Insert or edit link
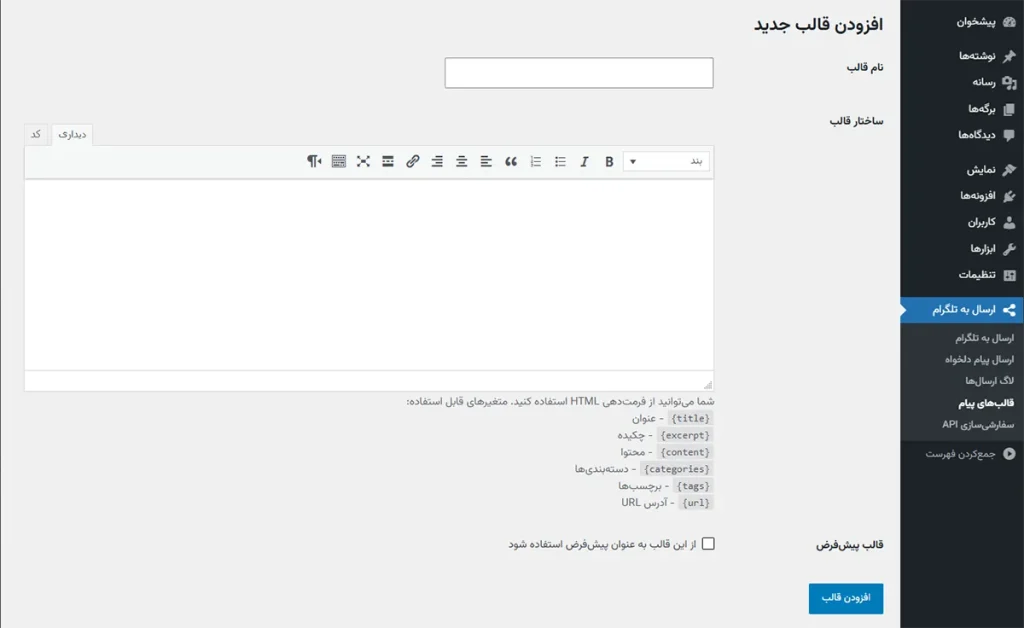 (412, 161)
